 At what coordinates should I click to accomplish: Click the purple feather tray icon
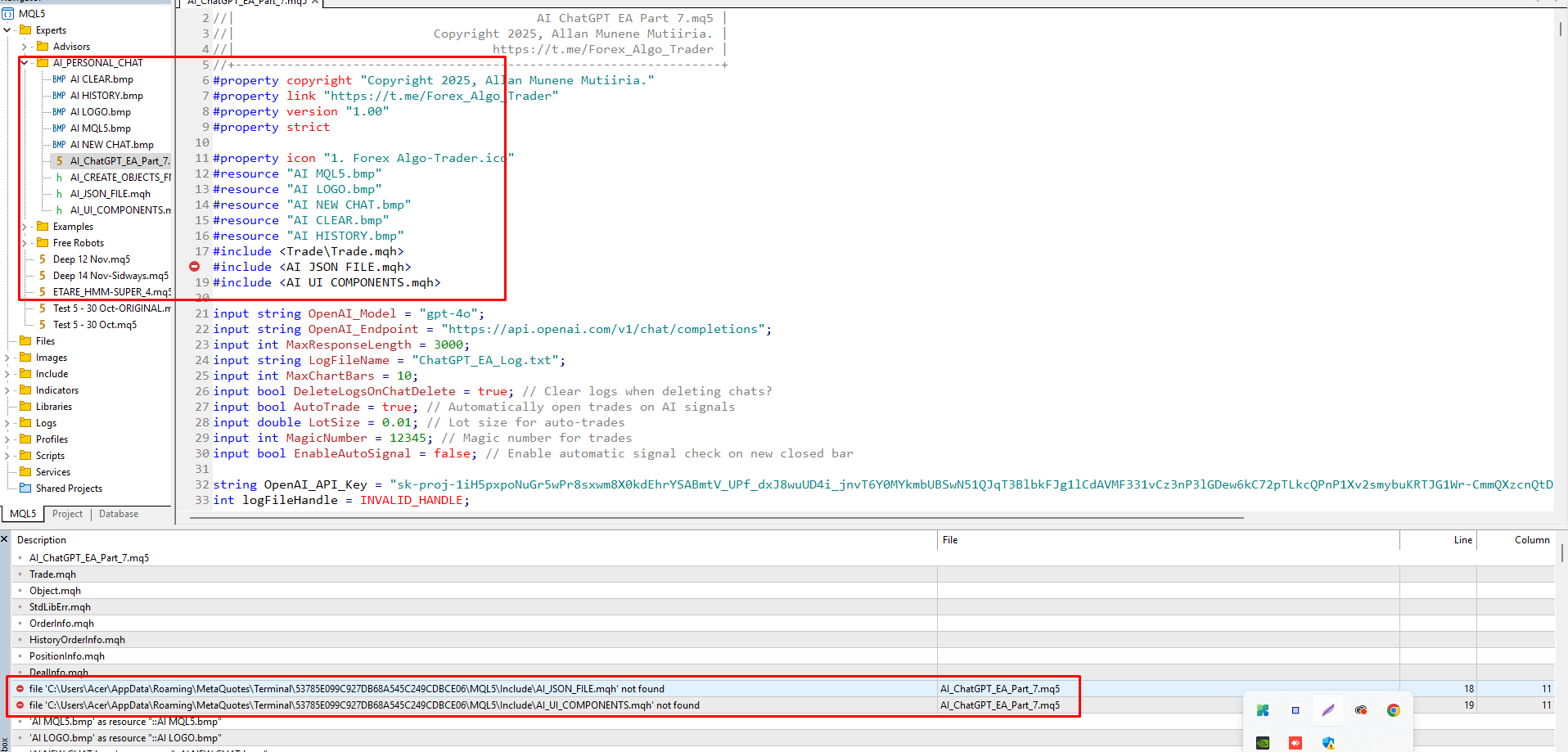click(1328, 710)
